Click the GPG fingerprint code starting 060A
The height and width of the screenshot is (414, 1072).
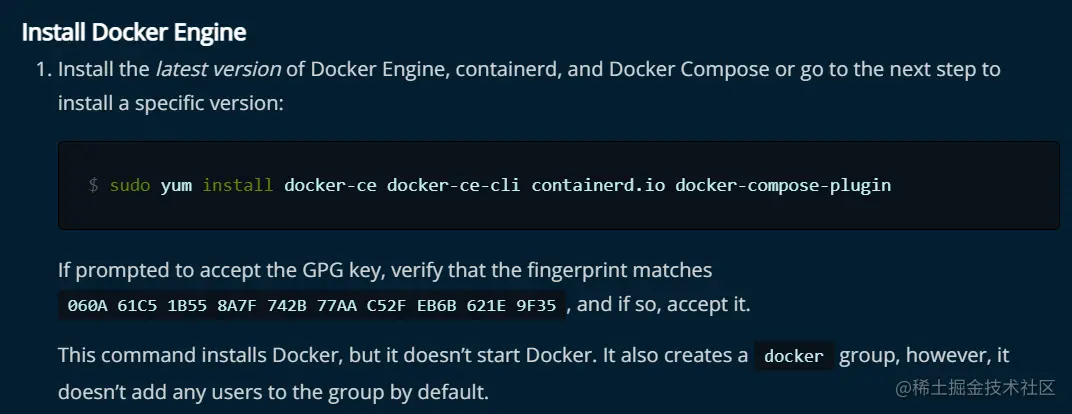pos(311,305)
